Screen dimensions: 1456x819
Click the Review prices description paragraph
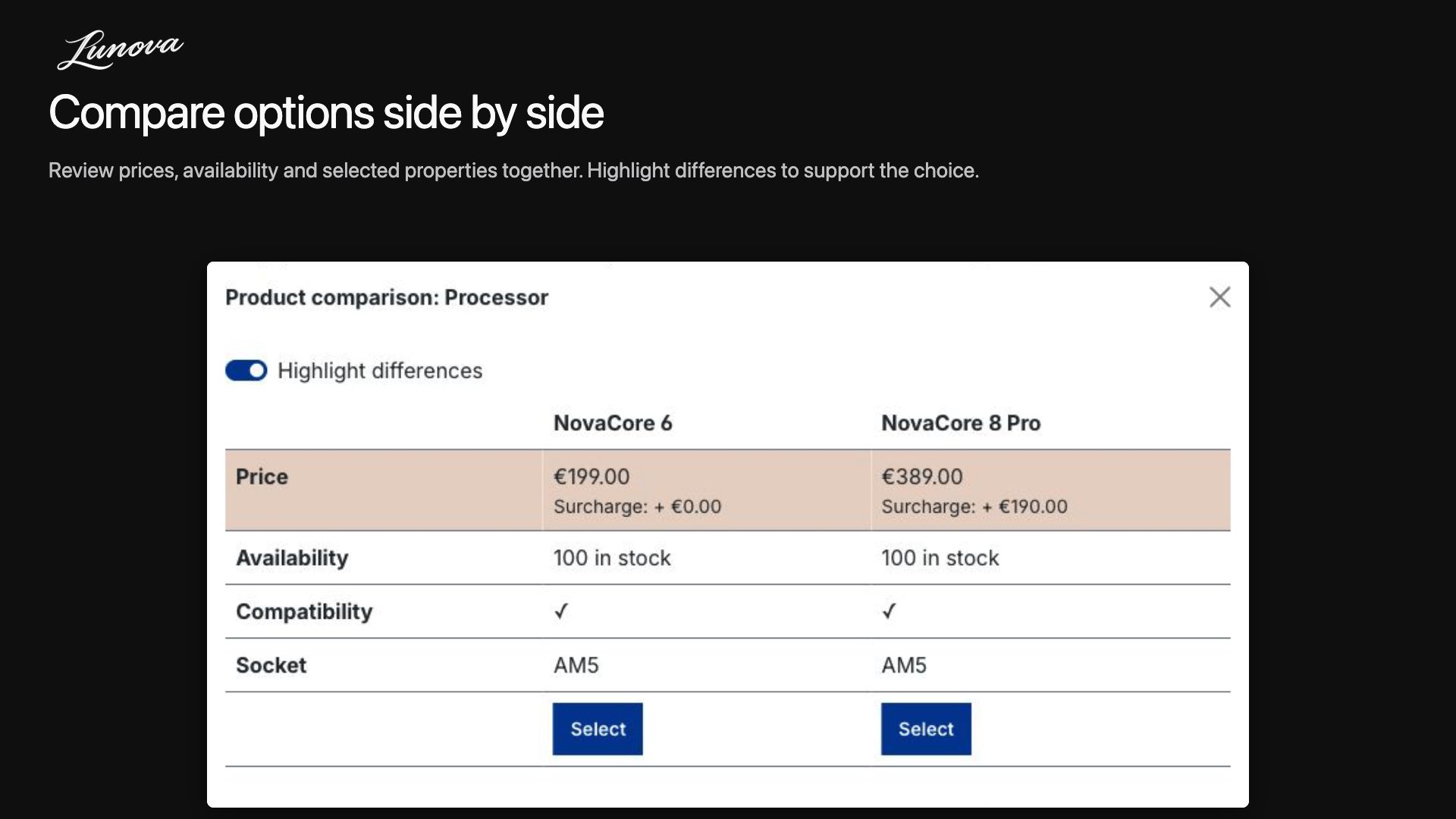[x=513, y=171]
